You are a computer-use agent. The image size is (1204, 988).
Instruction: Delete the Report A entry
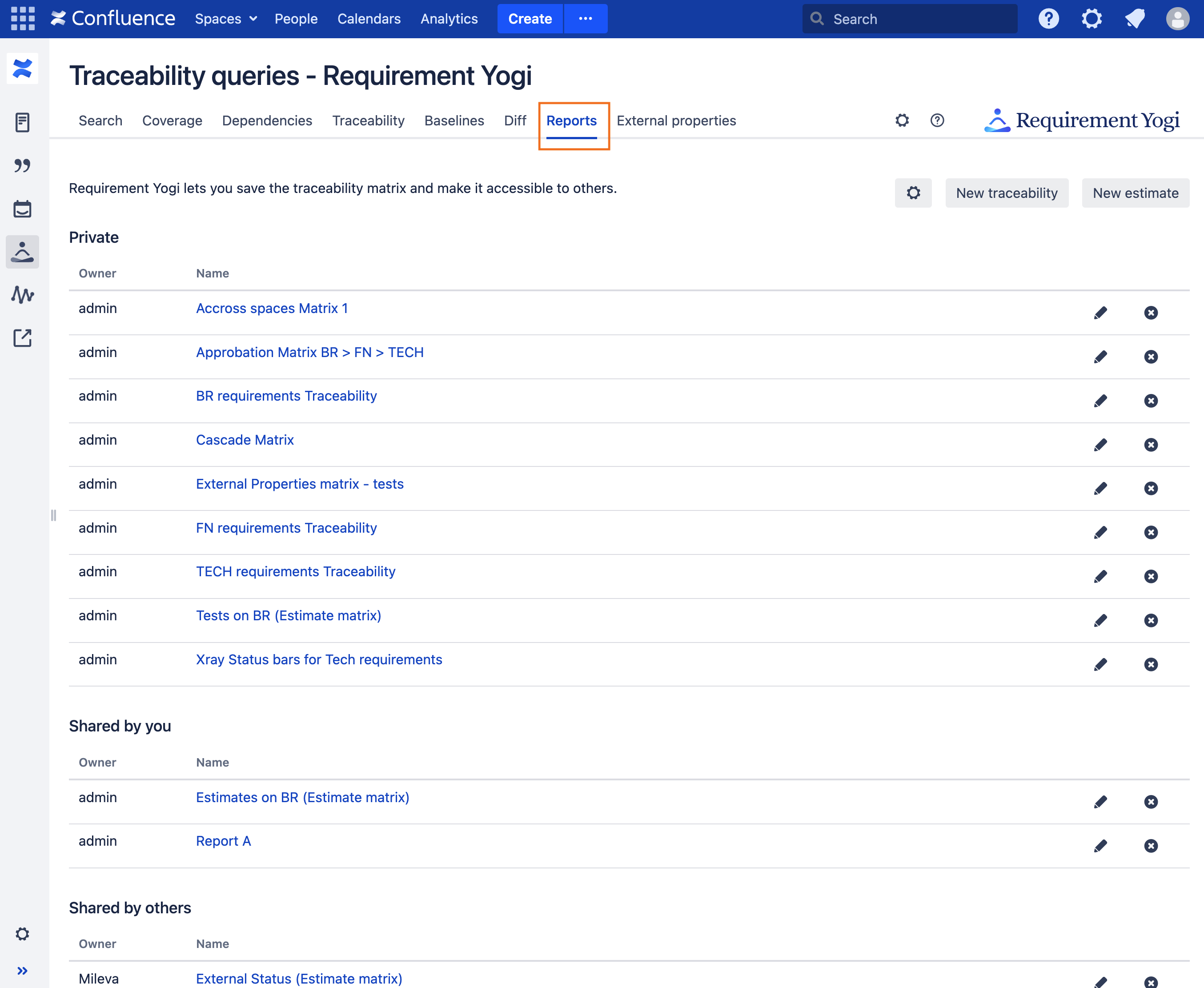pyautogui.click(x=1151, y=846)
